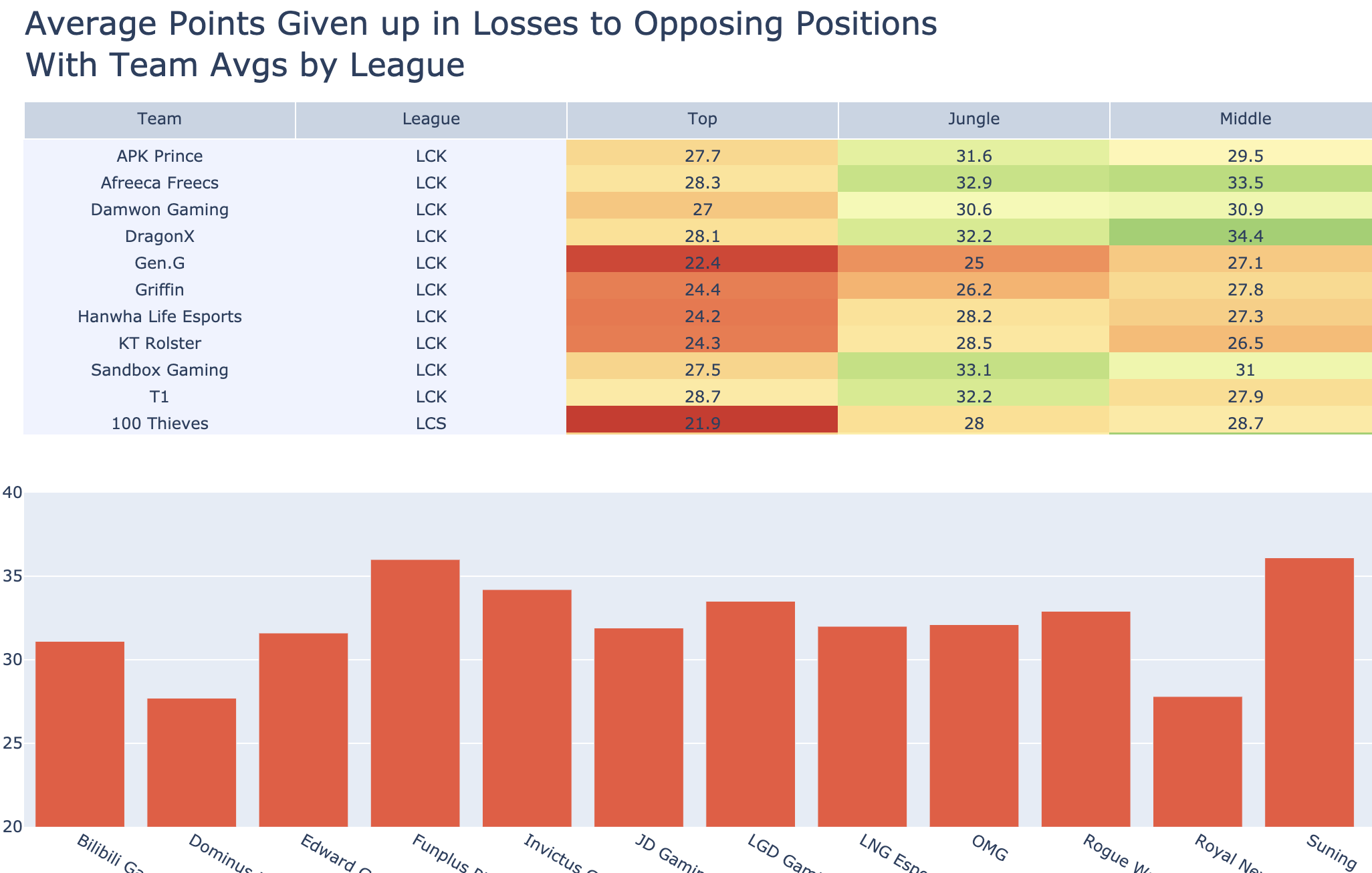
Task: Click the Team column header
Action: tap(160, 120)
